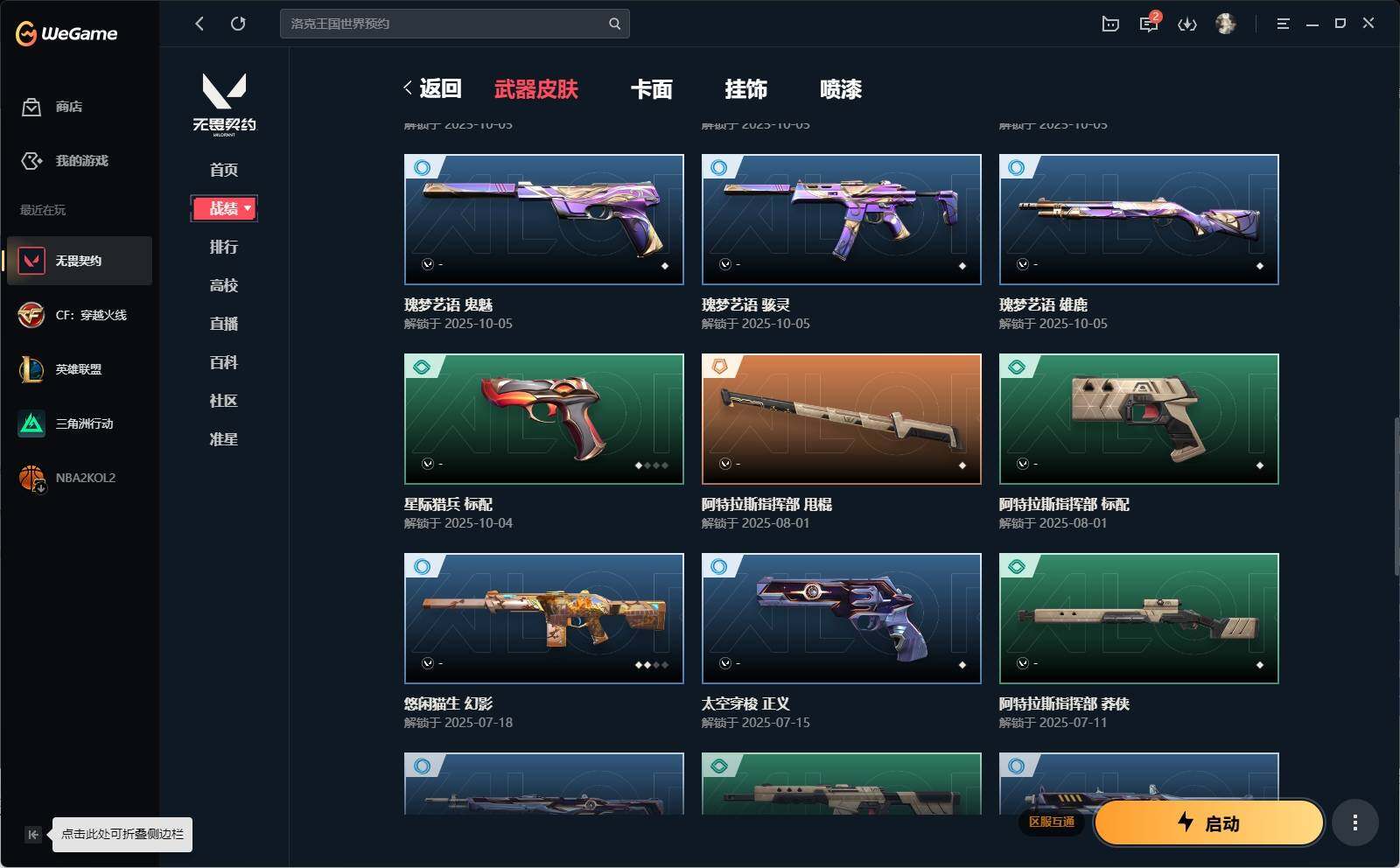Select CF: 穿越火线 game icon
The width and height of the screenshot is (1400, 868).
(31, 315)
